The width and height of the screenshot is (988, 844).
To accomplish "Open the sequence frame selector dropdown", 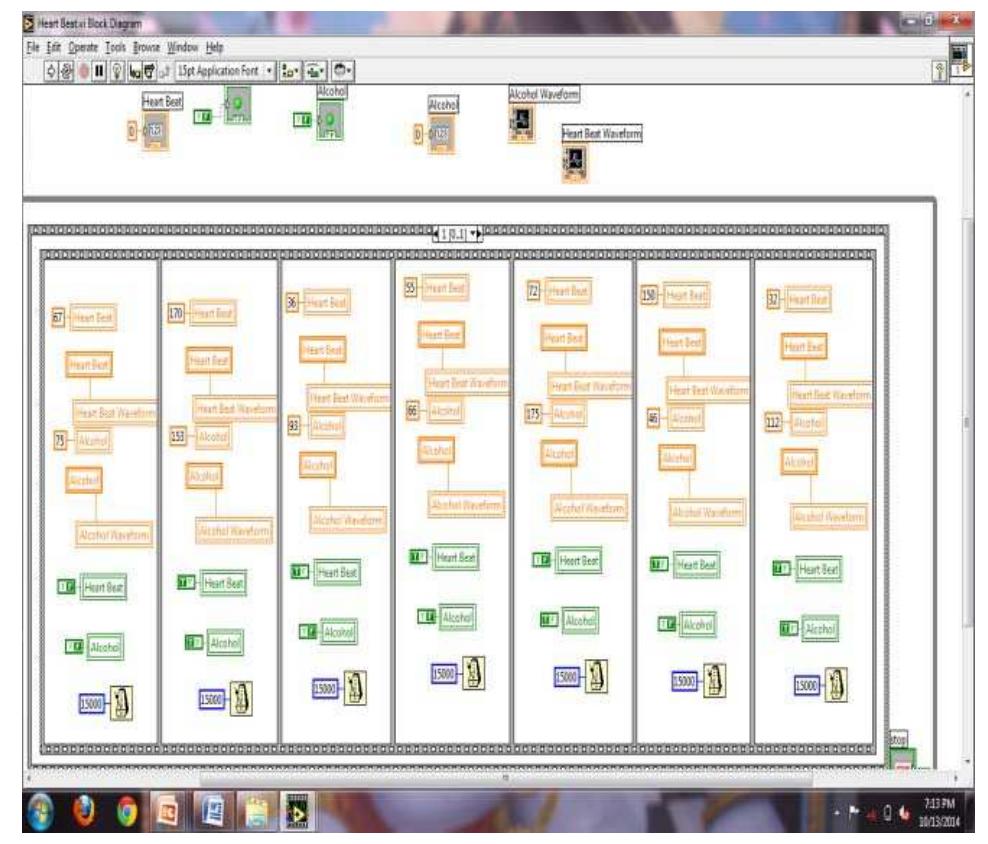I will (472, 234).
